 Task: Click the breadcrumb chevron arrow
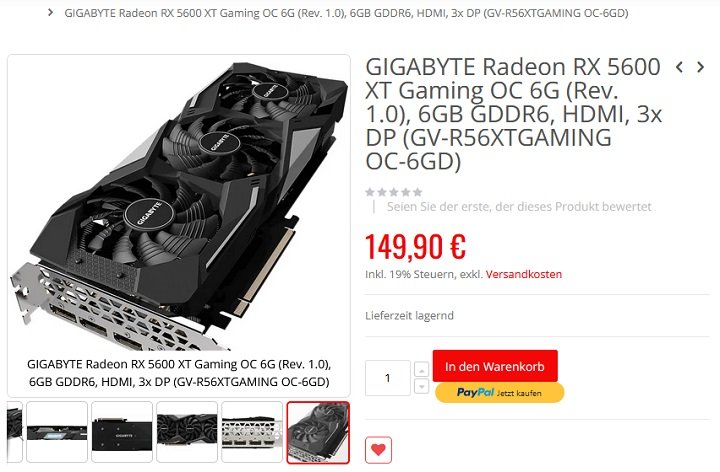[51, 12]
